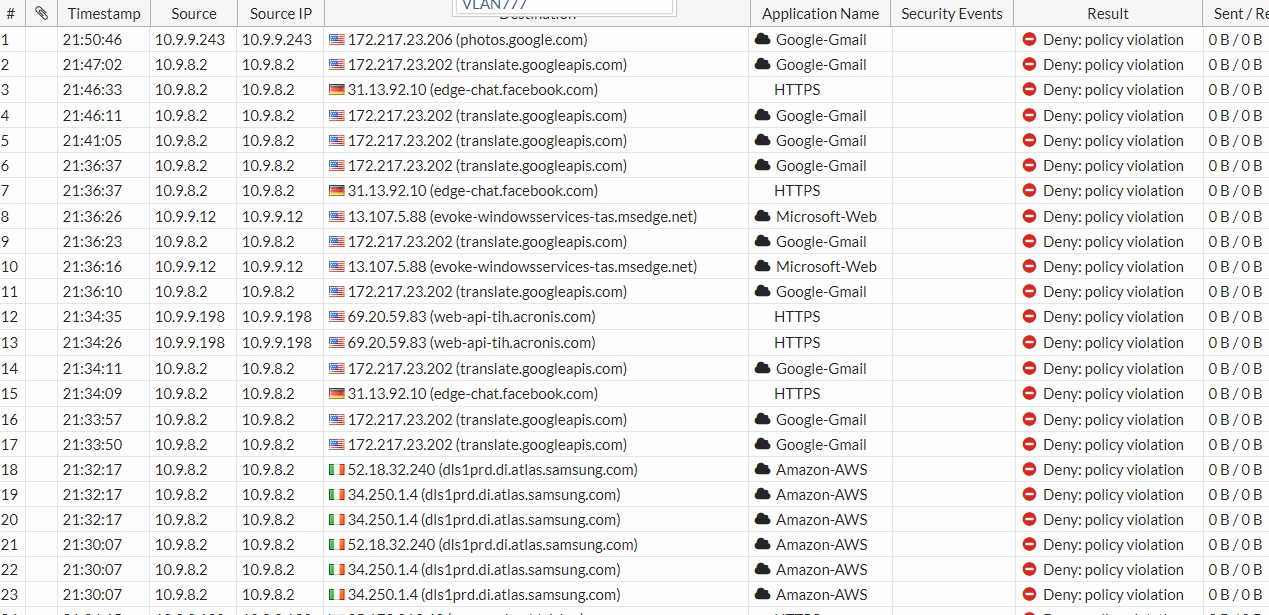Click the cloud icon for Google-Gmail in row 1
The image size is (1269, 615).
[x=762, y=39]
